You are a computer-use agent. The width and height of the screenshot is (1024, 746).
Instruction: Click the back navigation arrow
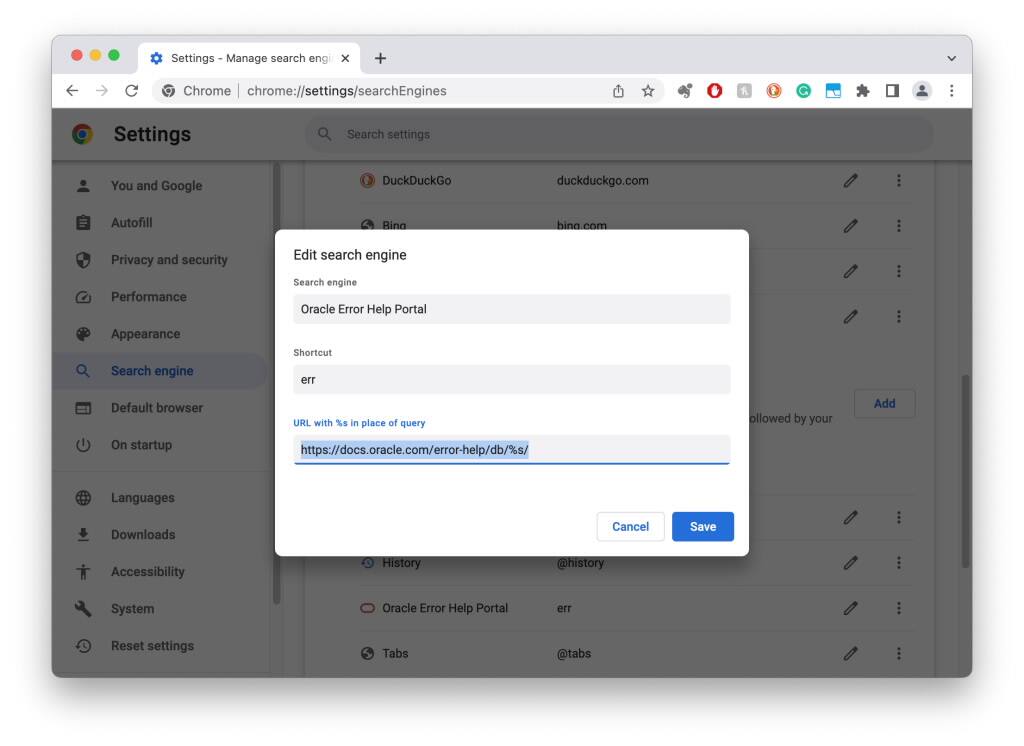pos(71,90)
